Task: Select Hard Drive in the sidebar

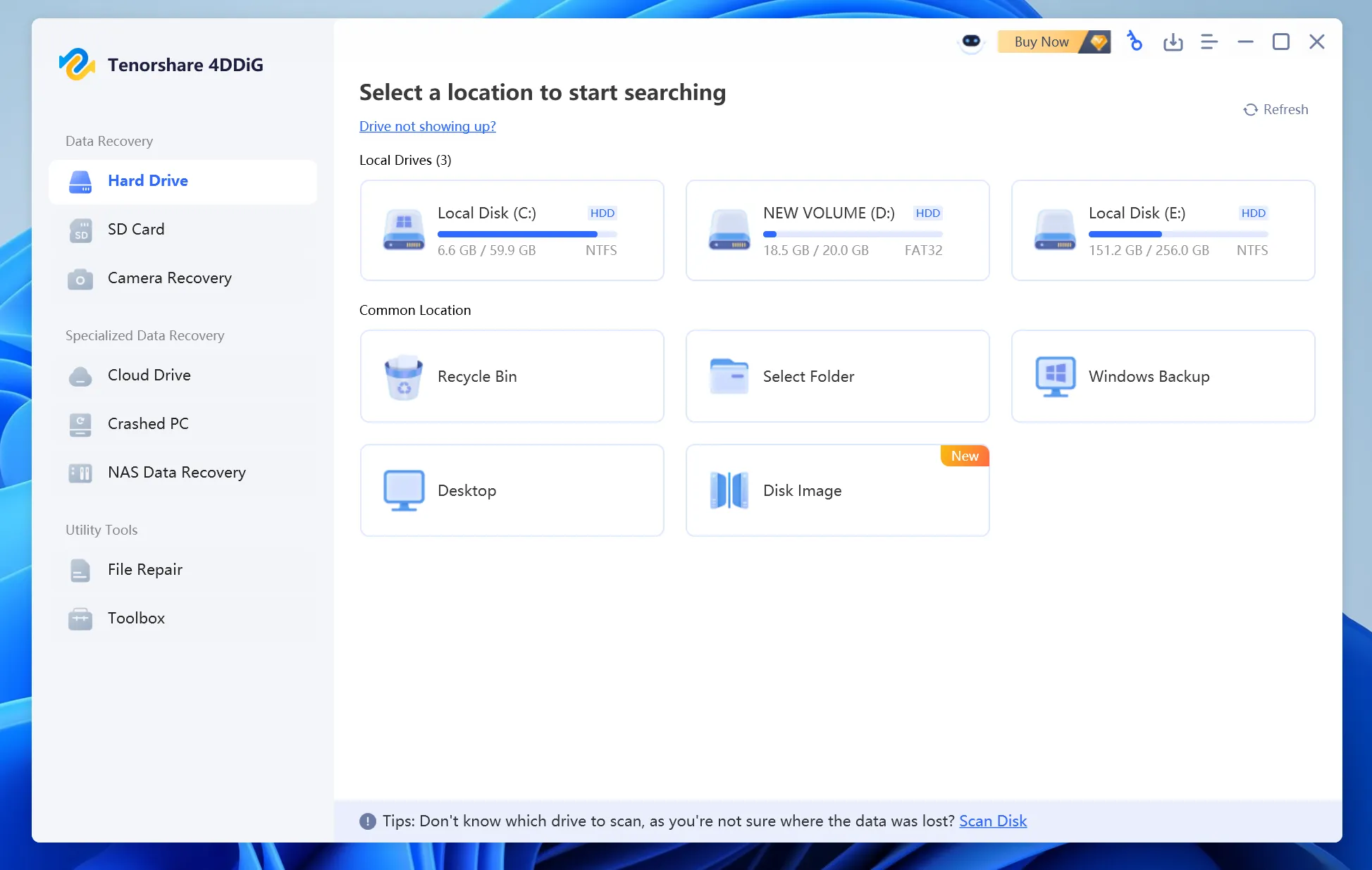Action: (x=183, y=180)
